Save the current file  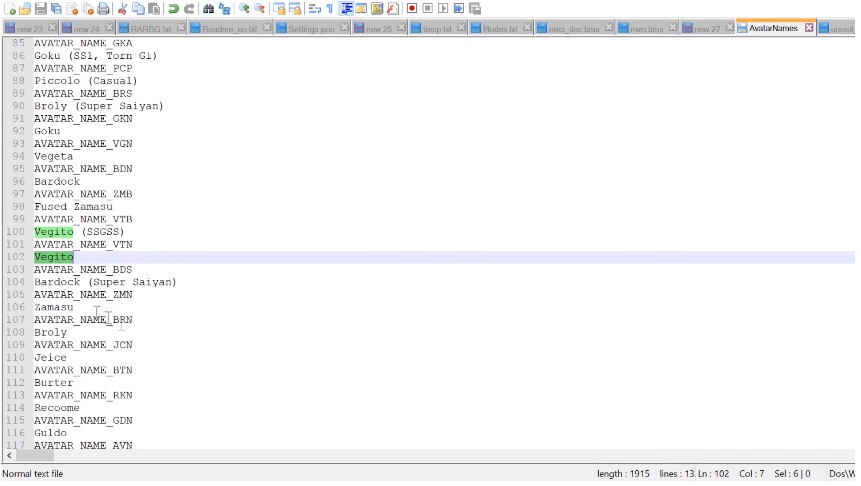tap(41, 8)
